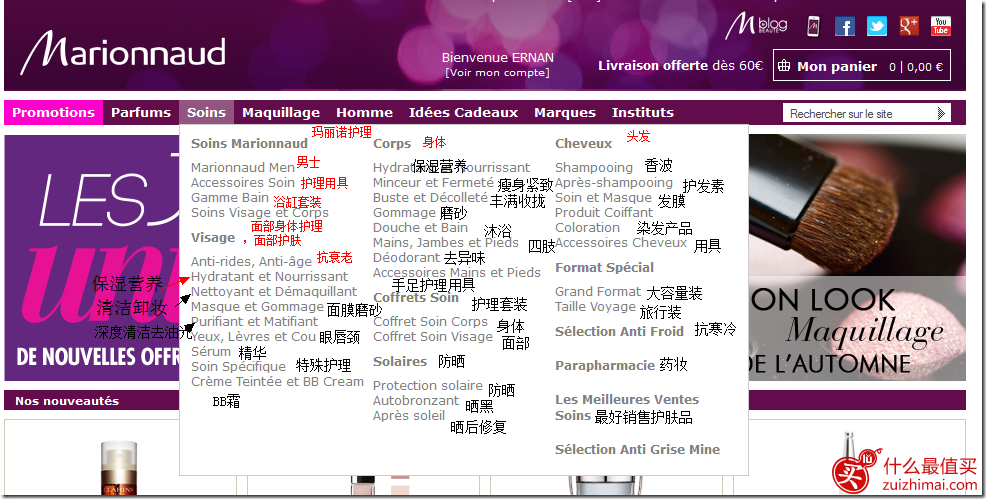Open Sélection Anti Grise Mine link

pos(637,450)
